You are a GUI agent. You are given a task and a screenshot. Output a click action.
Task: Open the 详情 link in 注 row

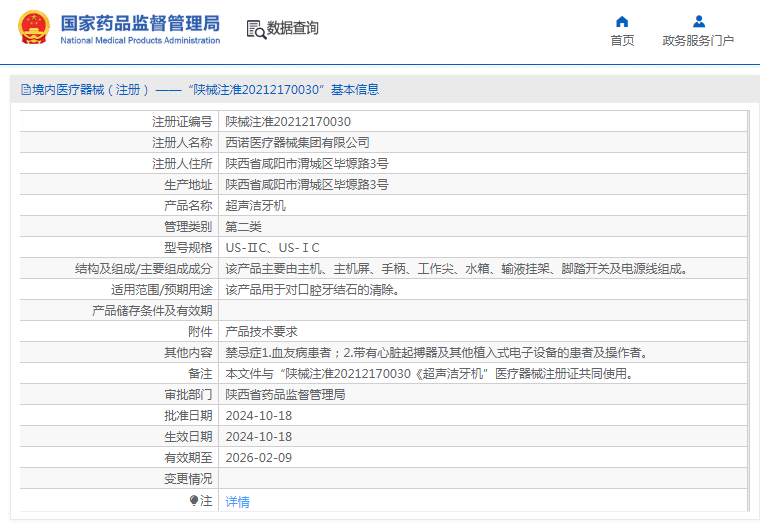click(237, 501)
